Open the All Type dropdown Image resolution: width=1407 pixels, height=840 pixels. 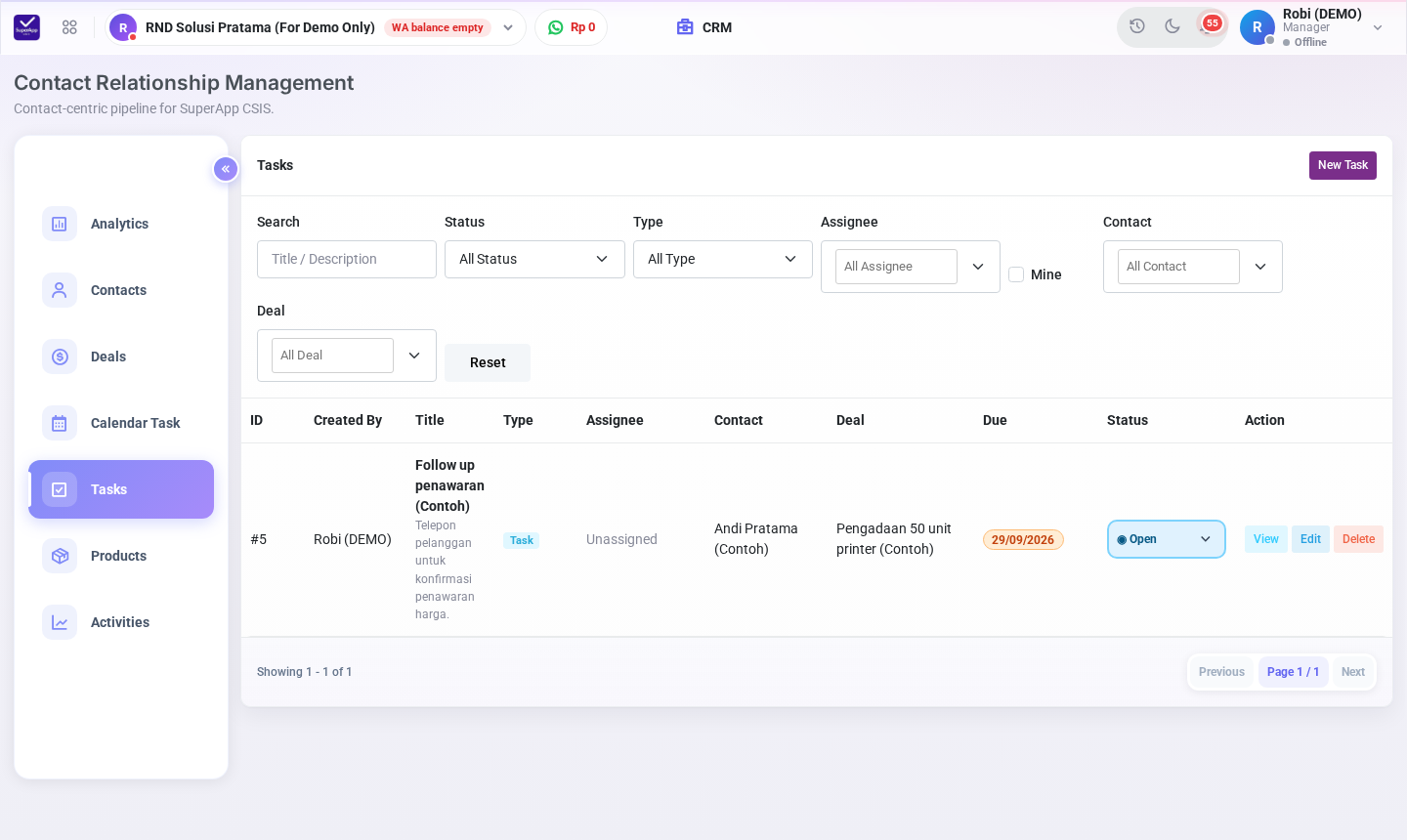[723, 259]
